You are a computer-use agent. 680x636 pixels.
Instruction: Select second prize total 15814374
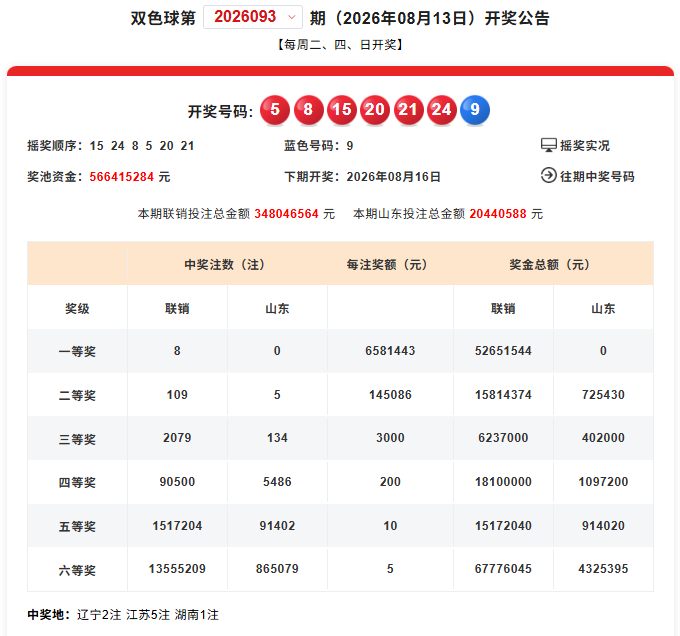(x=503, y=395)
